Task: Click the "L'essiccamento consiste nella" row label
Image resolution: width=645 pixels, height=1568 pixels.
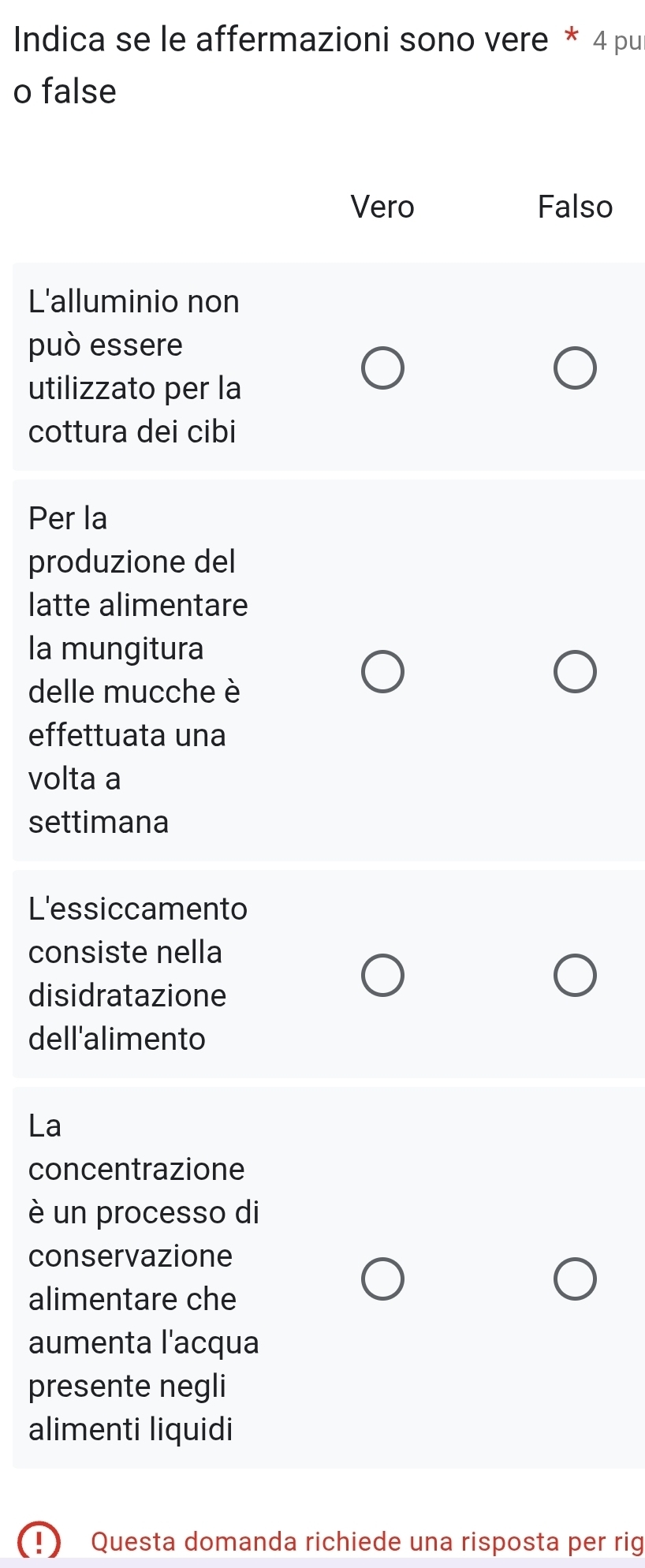Action: click(x=138, y=974)
